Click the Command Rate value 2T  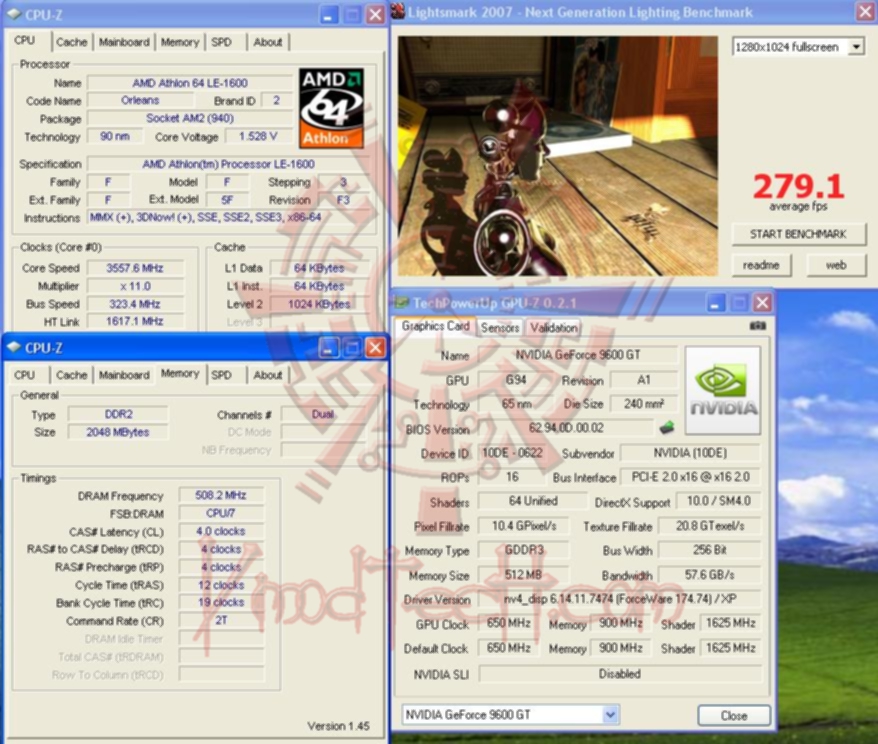coord(221,620)
